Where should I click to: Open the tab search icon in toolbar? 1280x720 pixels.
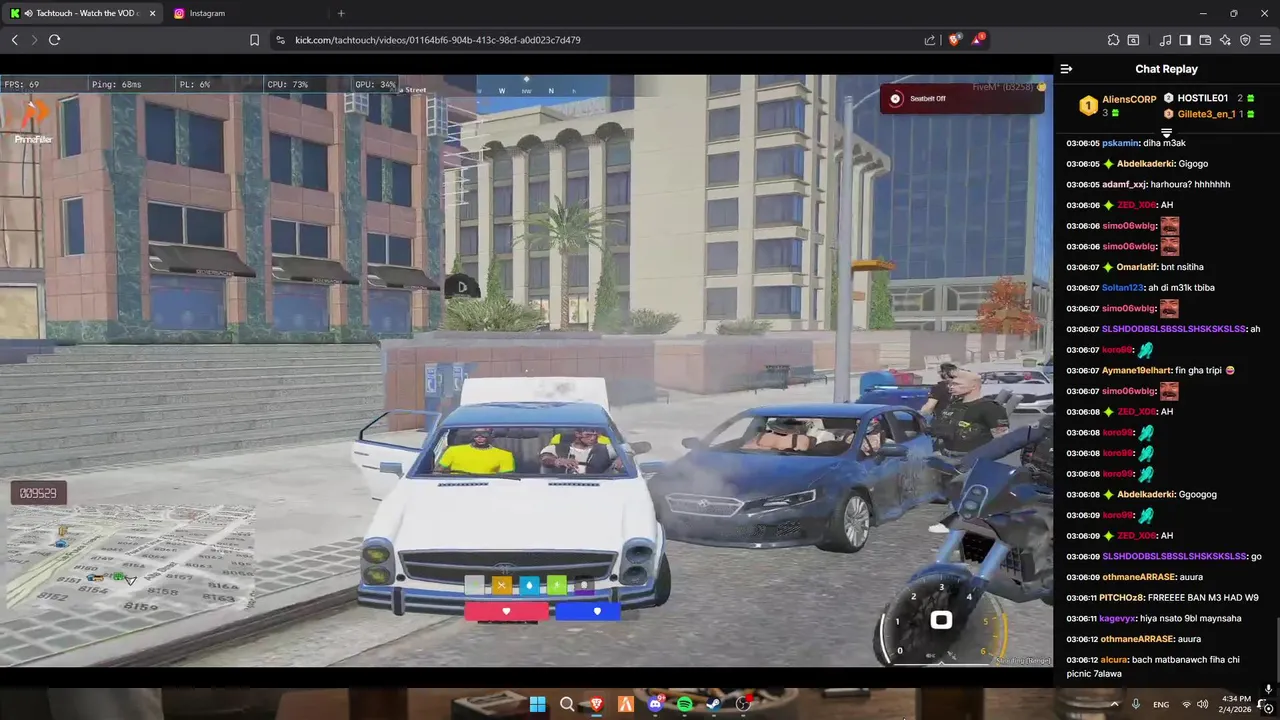(x=1133, y=40)
